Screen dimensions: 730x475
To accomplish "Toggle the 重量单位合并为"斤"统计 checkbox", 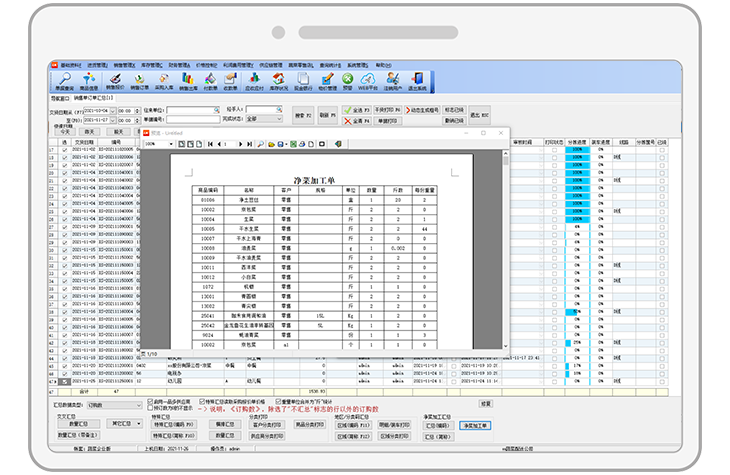I will pyautogui.click(x=278, y=402).
